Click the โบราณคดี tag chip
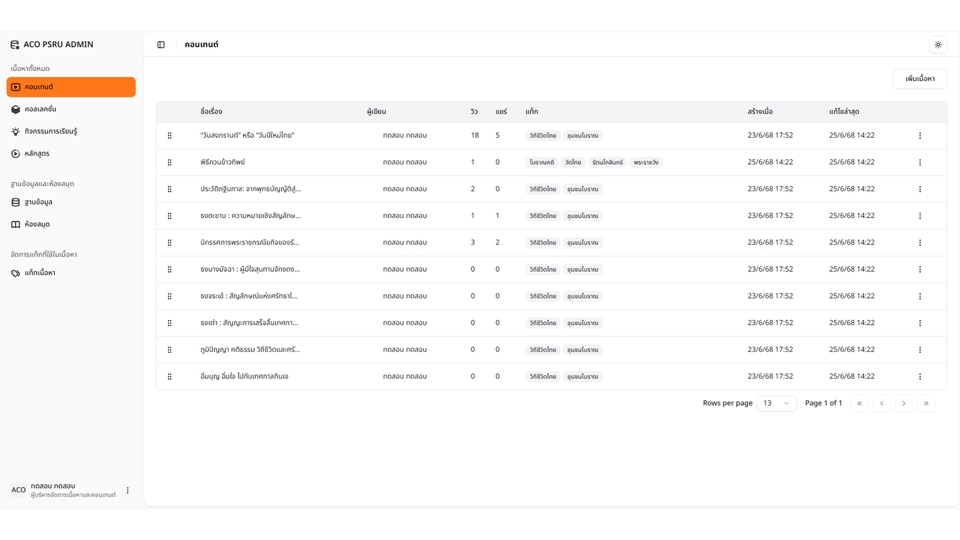The height and width of the screenshot is (540, 960). [x=542, y=162]
